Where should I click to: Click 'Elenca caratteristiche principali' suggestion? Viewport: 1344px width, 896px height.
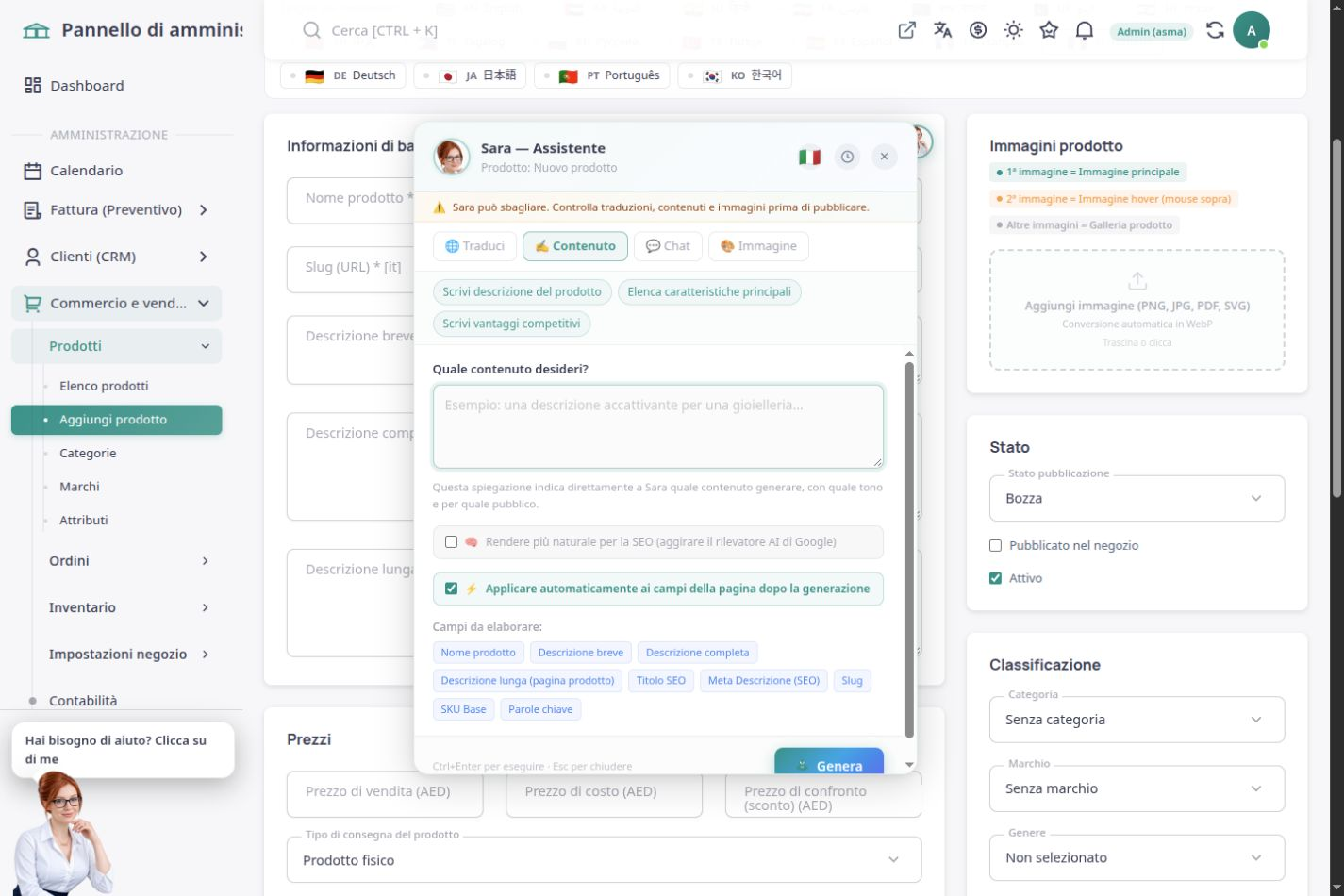point(709,292)
